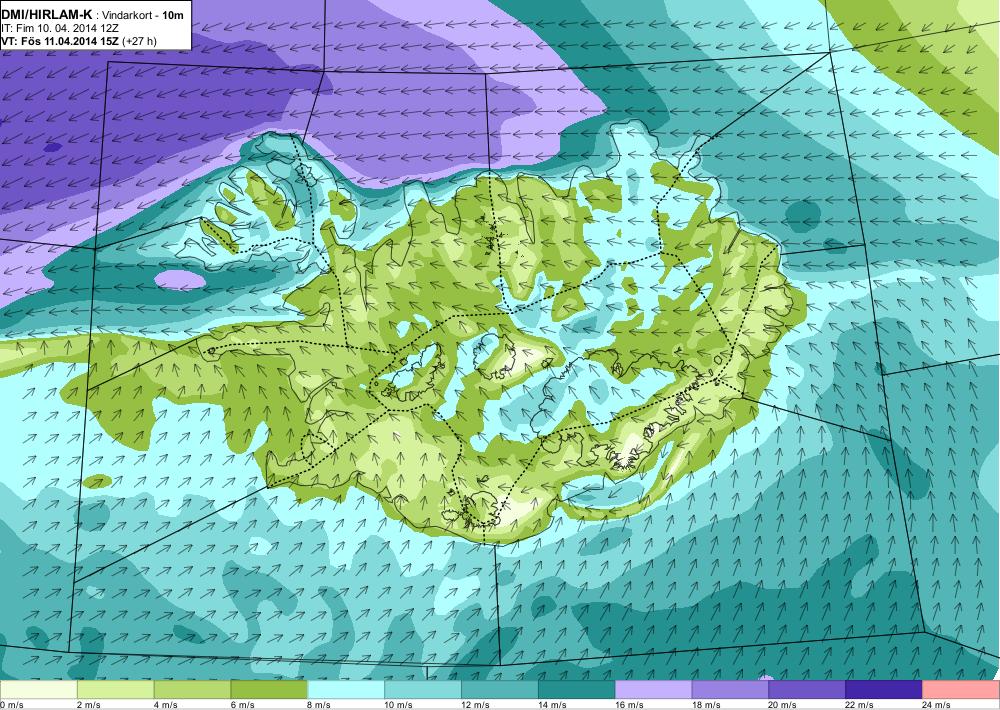Image resolution: width=1000 pixels, height=710 pixels.
Task: Select the dark teal 14–16 m/s legend swatch
Action: pos(577,690)
